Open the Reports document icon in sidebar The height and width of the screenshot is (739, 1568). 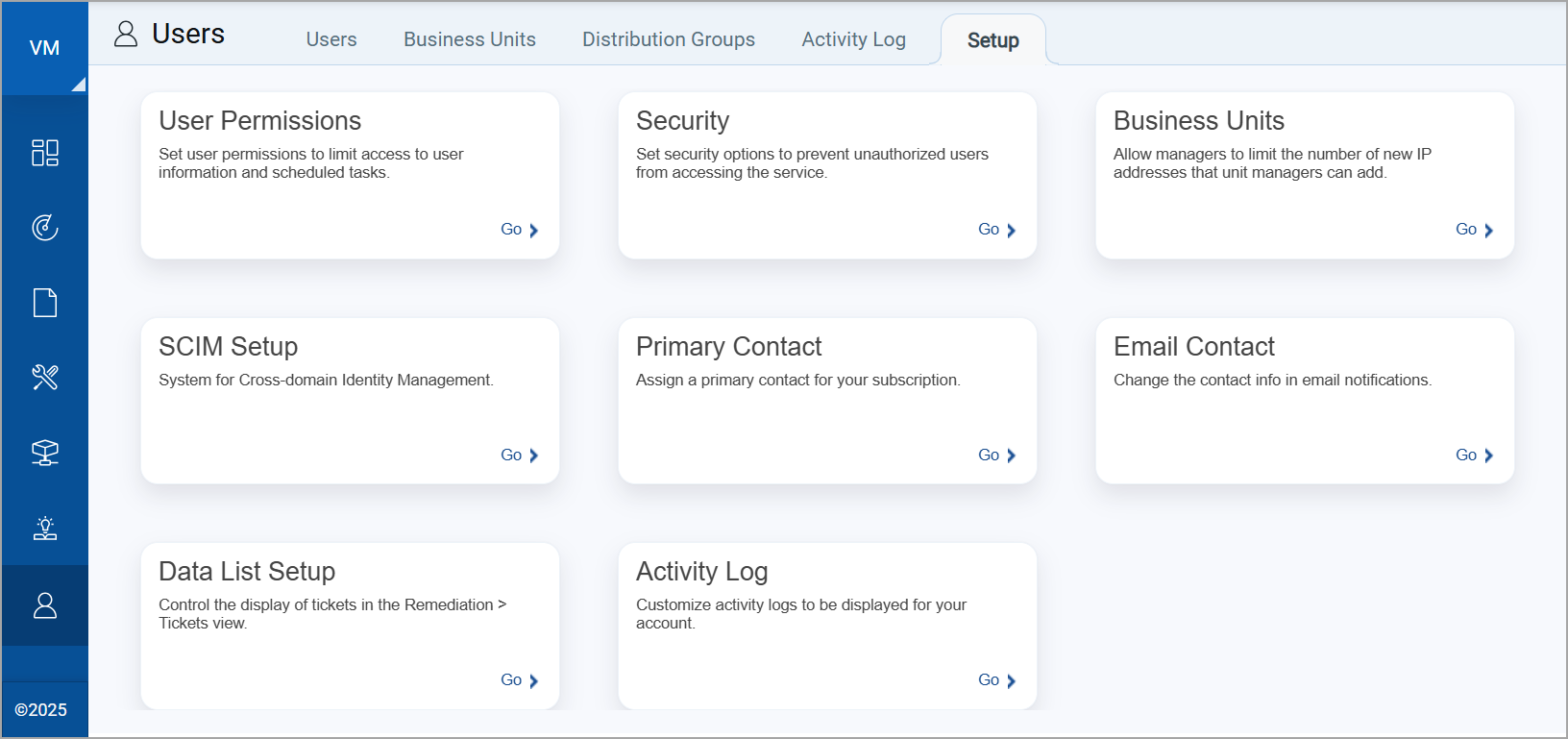(45, 303)
